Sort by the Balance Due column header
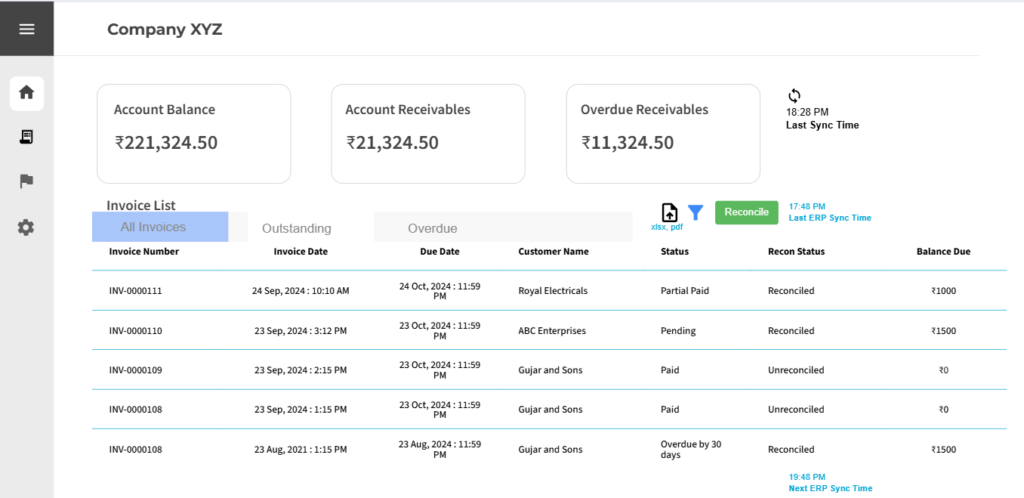 point(943,252)
